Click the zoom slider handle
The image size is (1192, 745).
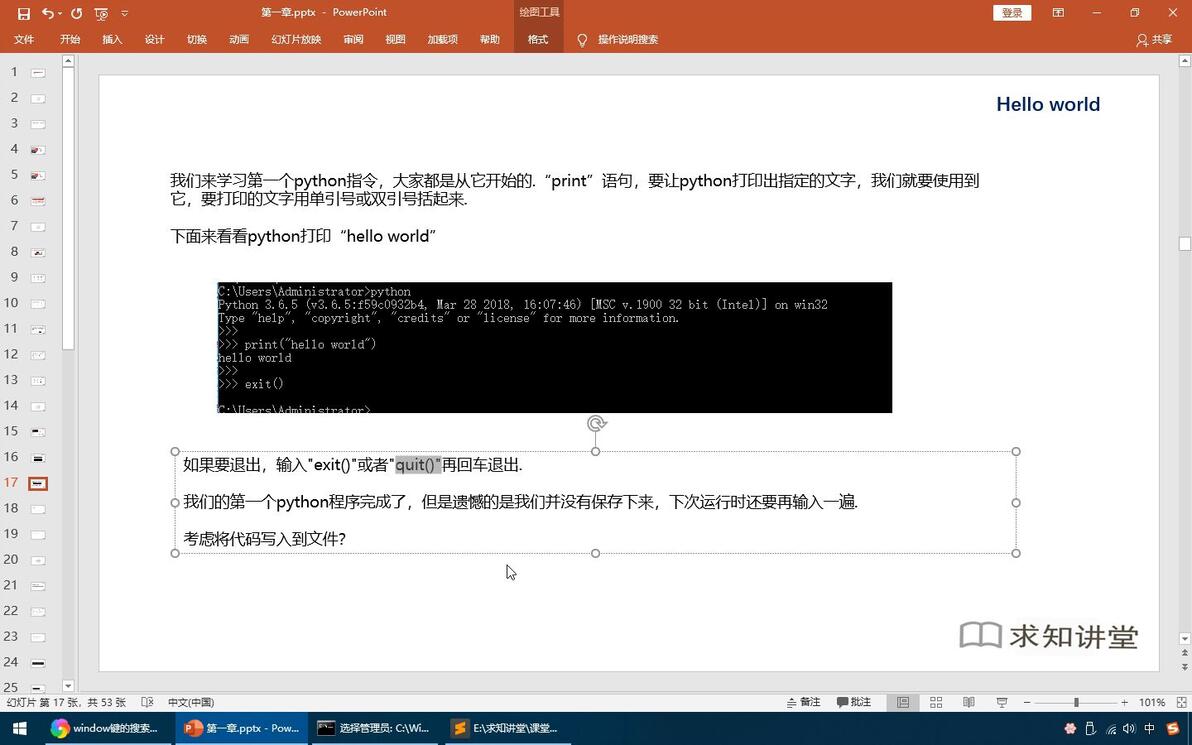tap(1076, 702)
